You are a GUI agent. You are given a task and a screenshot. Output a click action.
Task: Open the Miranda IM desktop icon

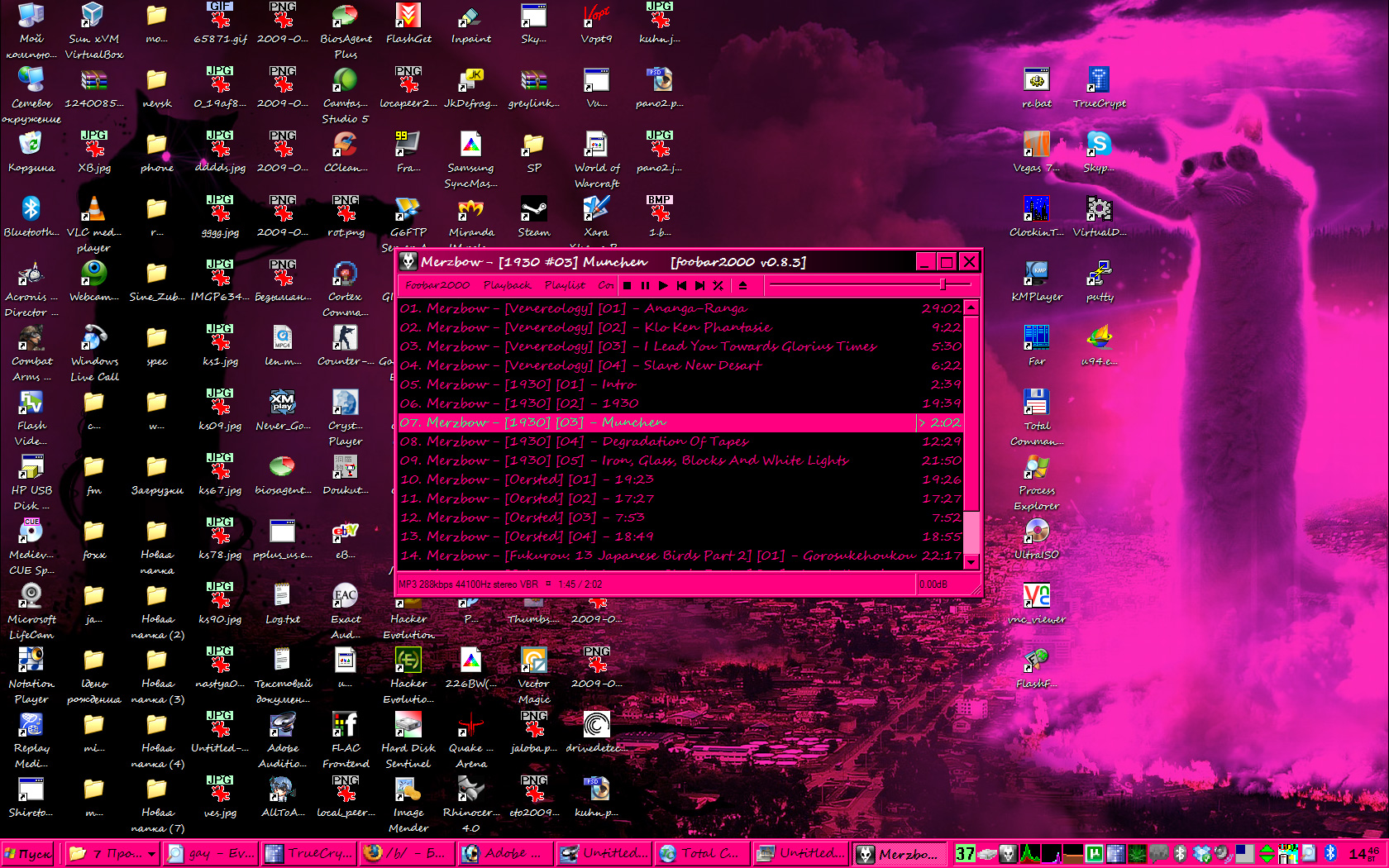tap(471, 222)
